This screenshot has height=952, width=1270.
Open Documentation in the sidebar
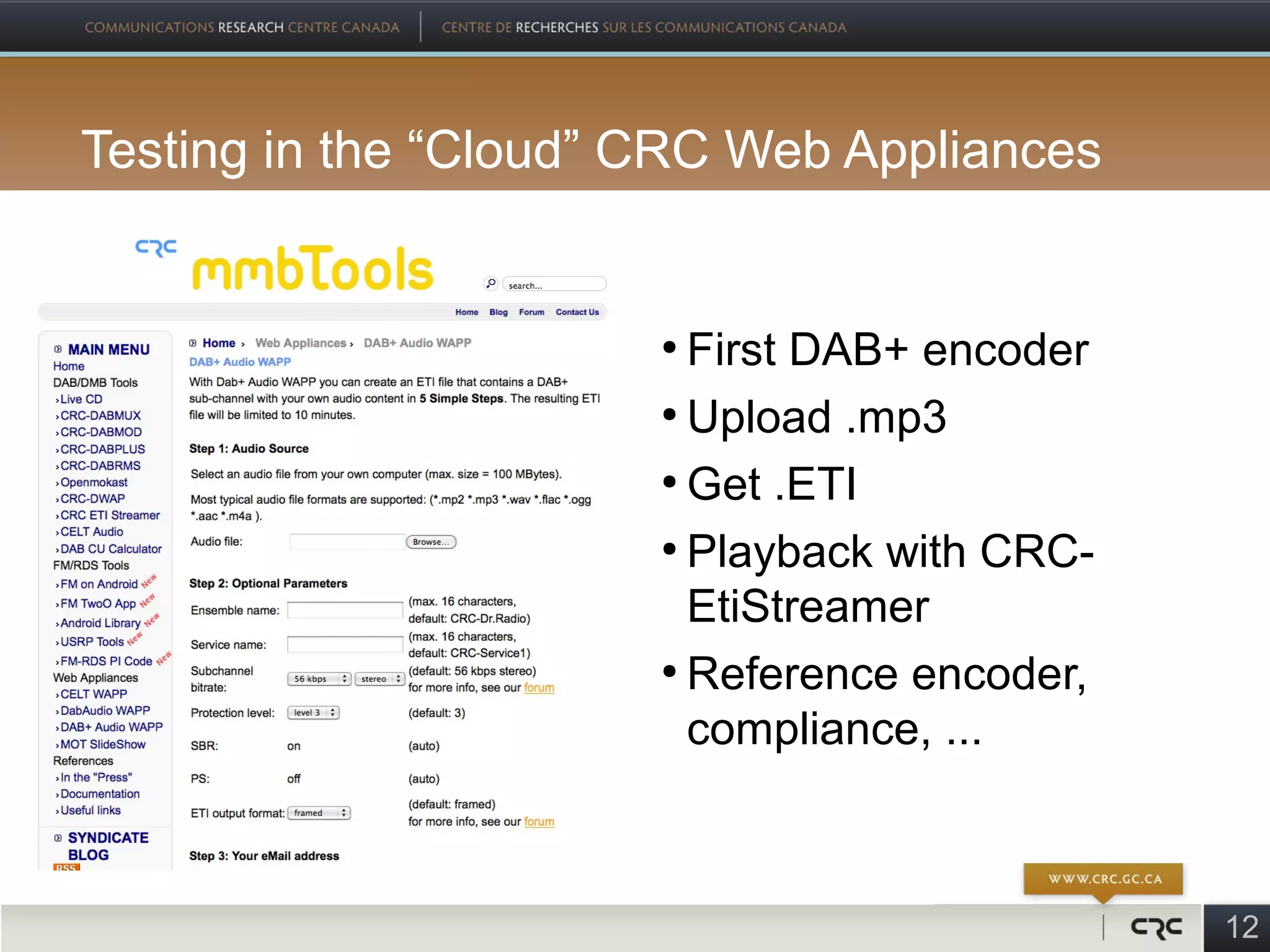point(99,794)
